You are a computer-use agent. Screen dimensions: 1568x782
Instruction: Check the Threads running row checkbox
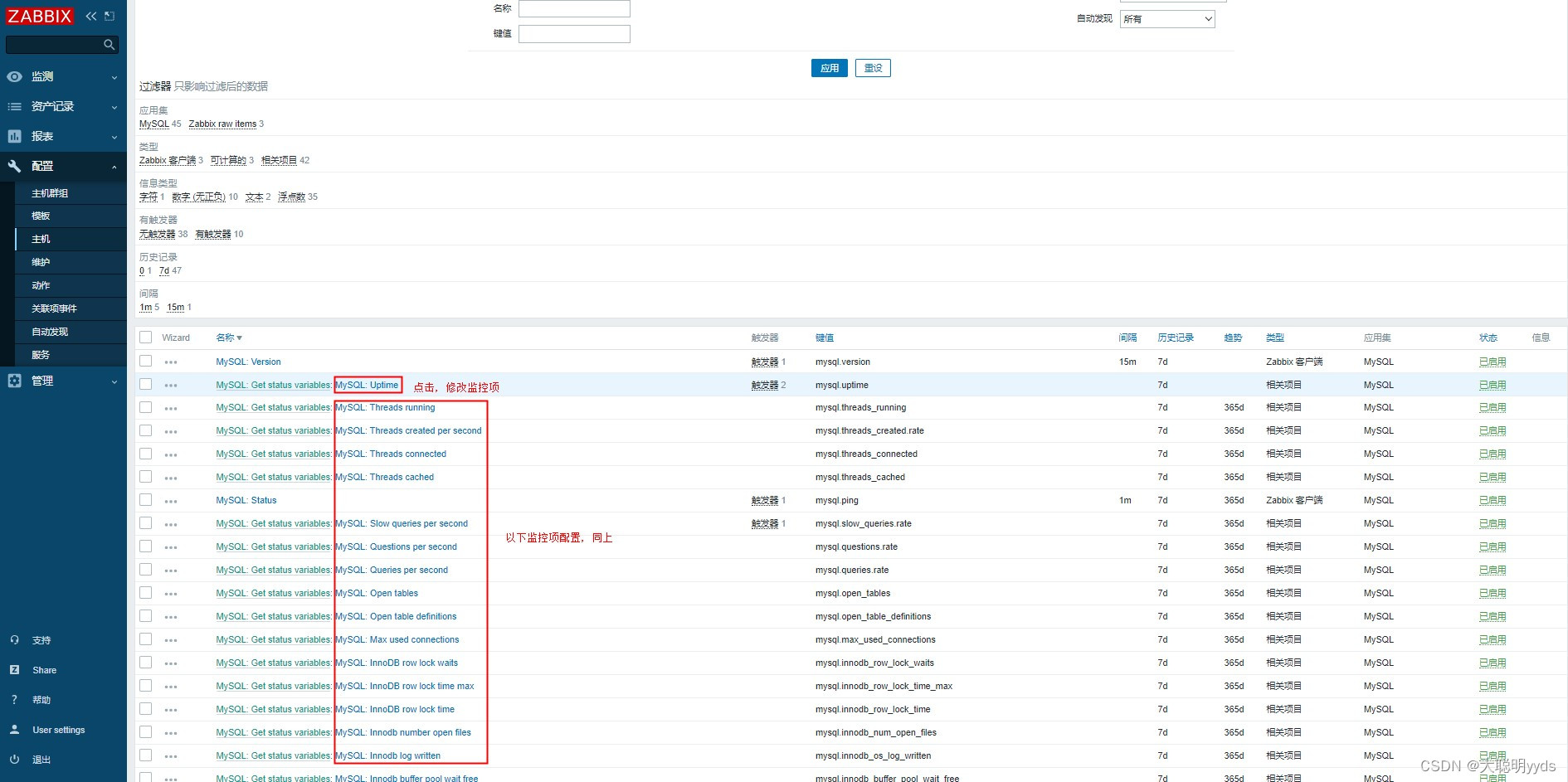point(146,407)
